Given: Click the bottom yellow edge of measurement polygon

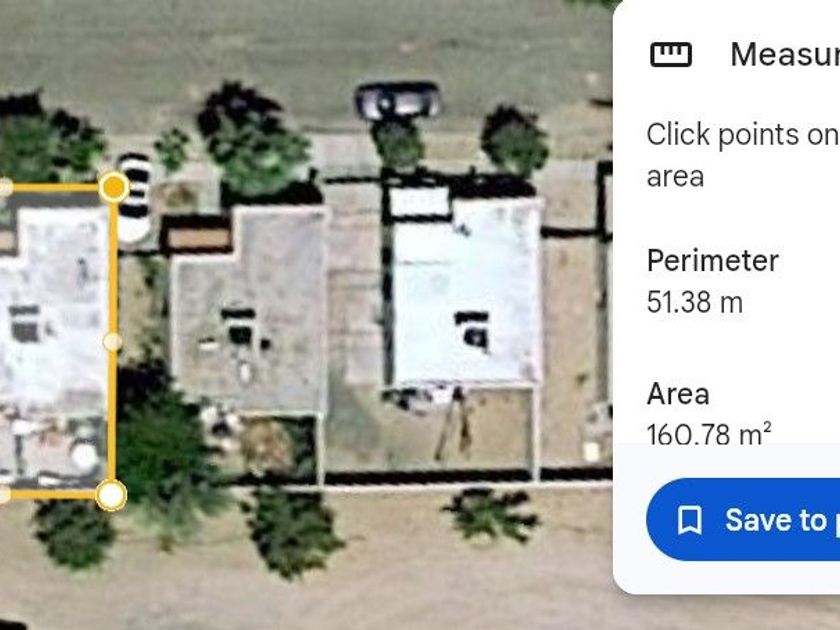Looking at the screenshot, I should coord(54,494).
